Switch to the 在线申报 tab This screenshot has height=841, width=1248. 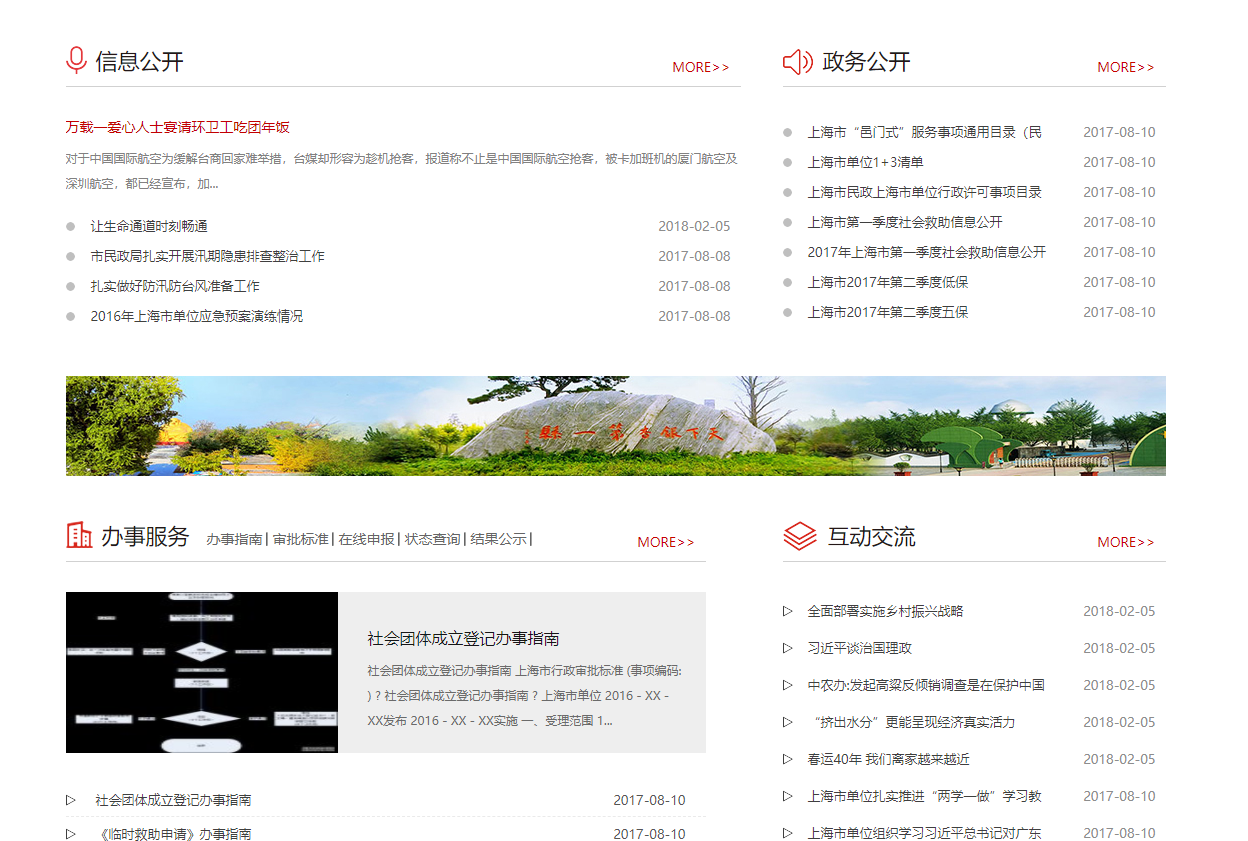coord(366,539)
